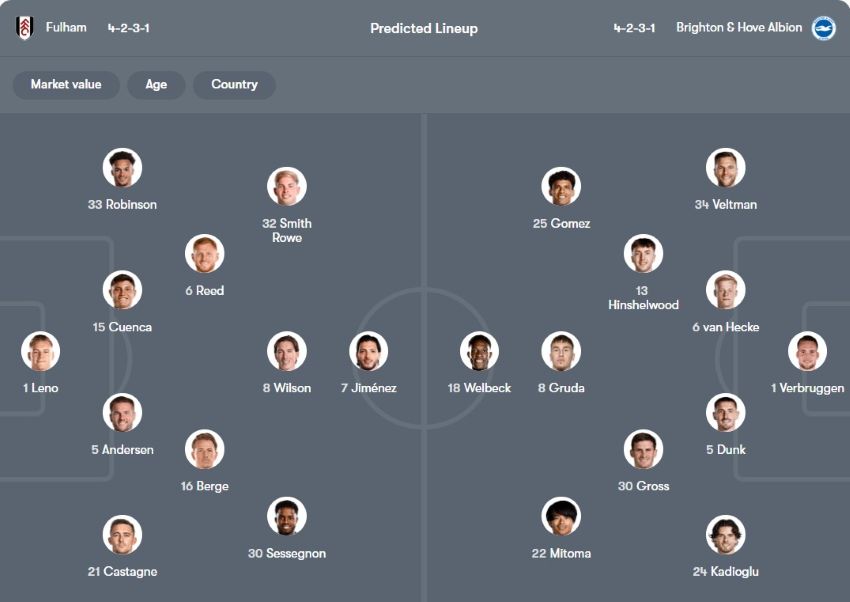850x602 pixels.
Task: Click the Fulham club crest icon
Action: click(x=25, y=28)
